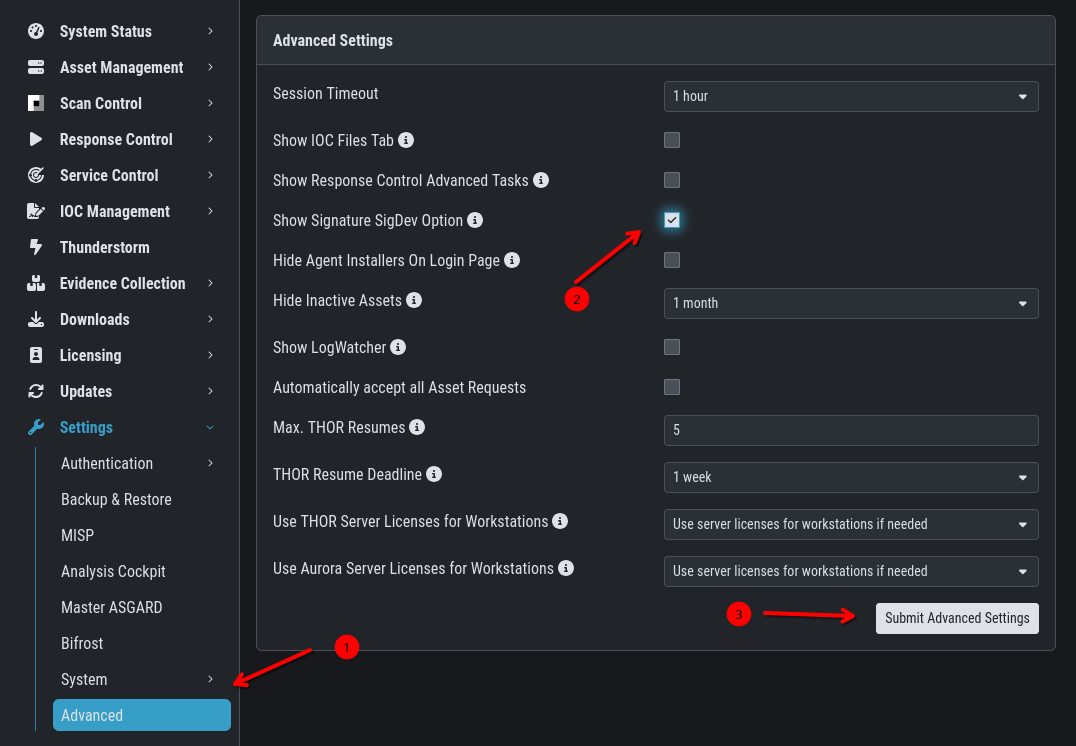Check Automatically accept all Asset Requests
The image size is (1076, 746).
(x=672, y=387)
